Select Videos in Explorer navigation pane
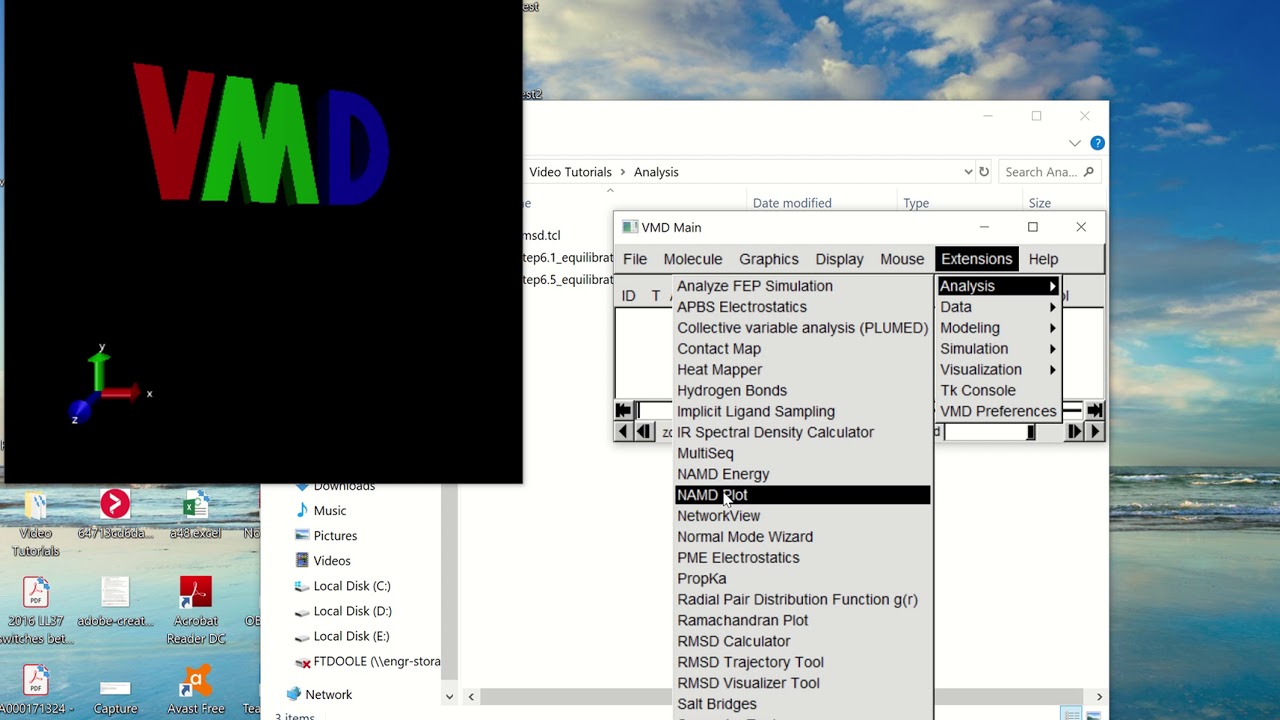This screenshot has width=1280, height=720. [x=331, y=561]
